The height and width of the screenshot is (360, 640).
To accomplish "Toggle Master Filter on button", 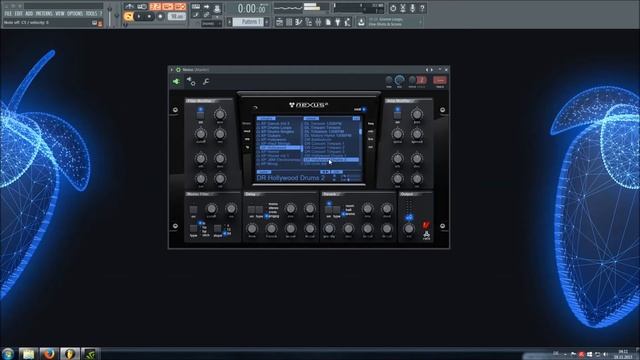I will point(193,209).
